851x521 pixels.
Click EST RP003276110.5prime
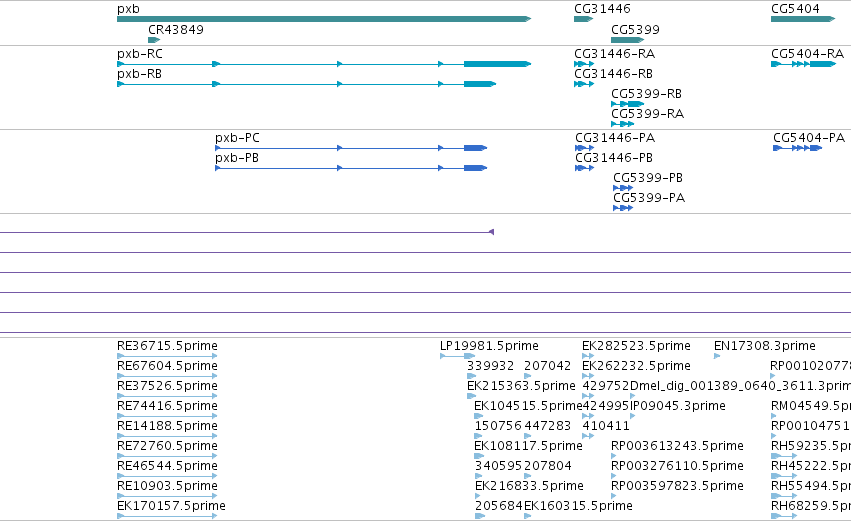pos(677,467)
